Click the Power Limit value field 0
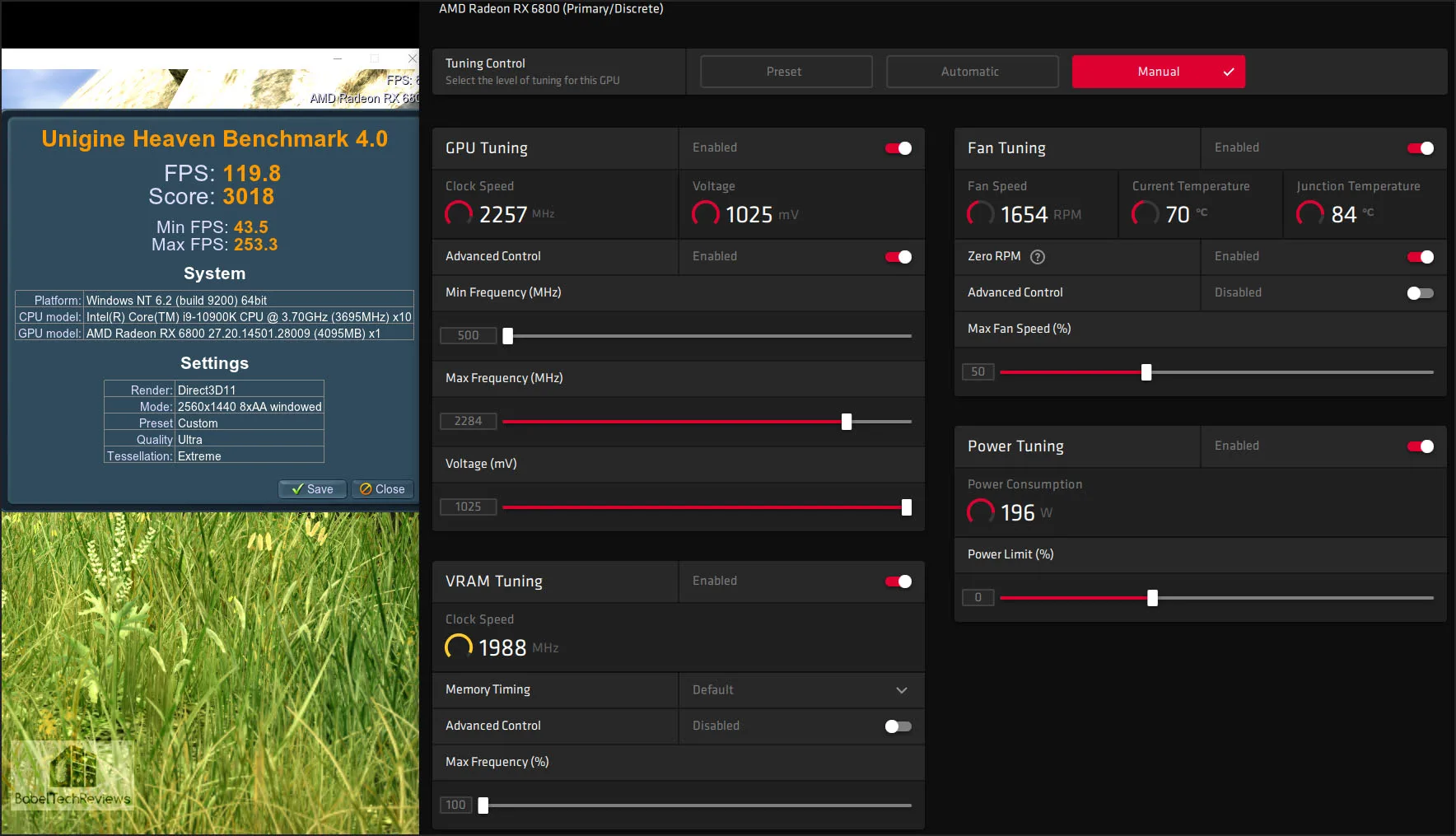 pyautogui.click(x=978, y=597)
